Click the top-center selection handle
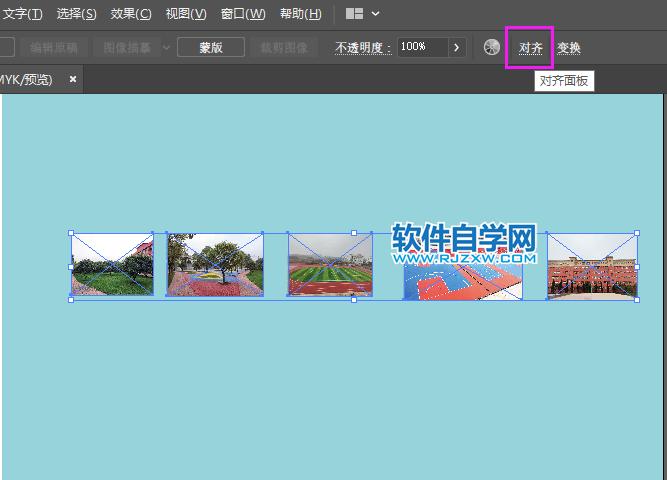 click(354, 233)
